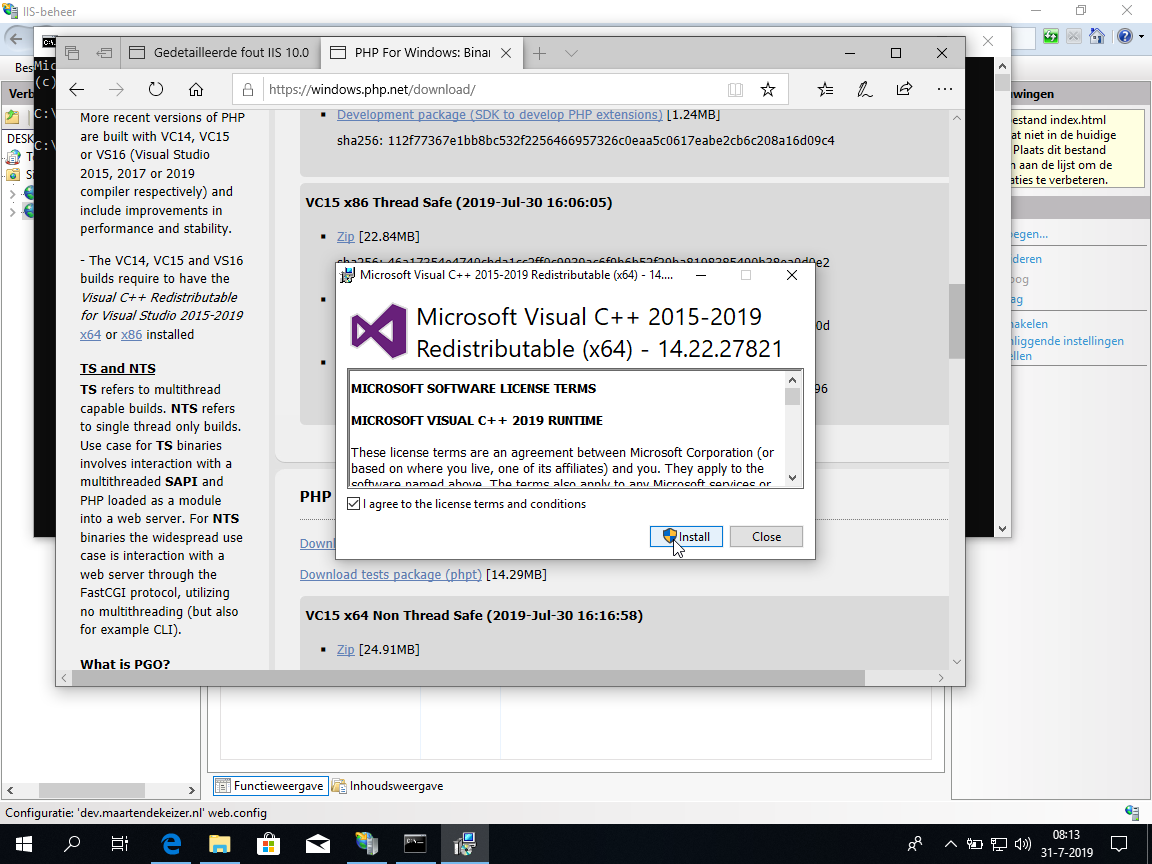Open IIS help icon in the toolbar
The height and width of the screenshot is (864, 1152).
[x=1124, y=36]
